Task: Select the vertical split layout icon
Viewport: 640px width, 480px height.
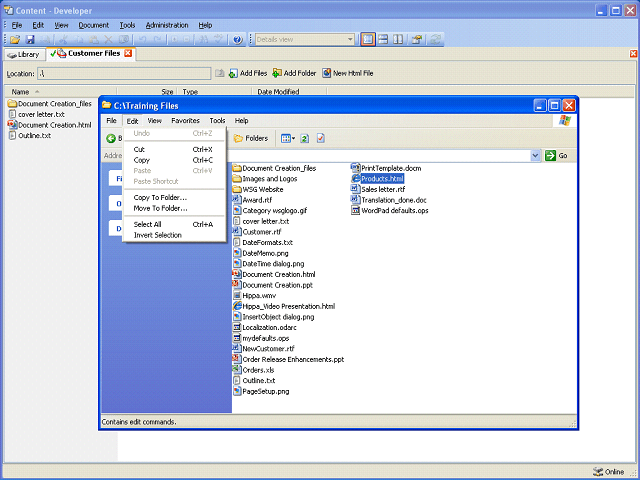Action: tap(398, 40)
